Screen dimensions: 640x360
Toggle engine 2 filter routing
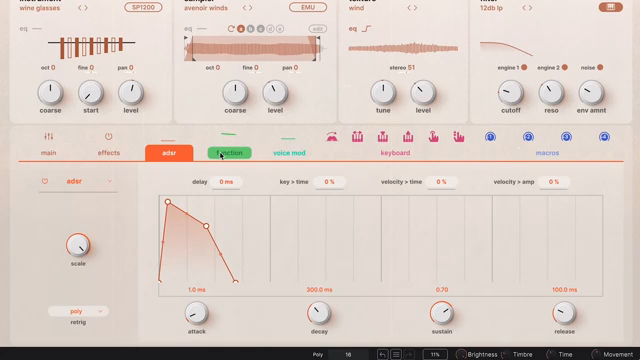tap(564, 67)
